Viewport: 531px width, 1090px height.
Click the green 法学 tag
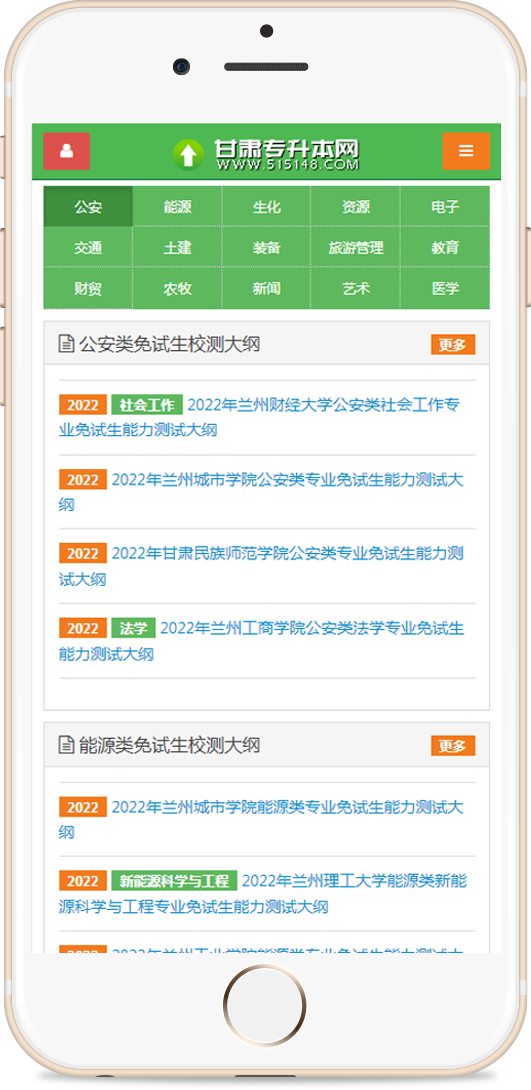133,628
